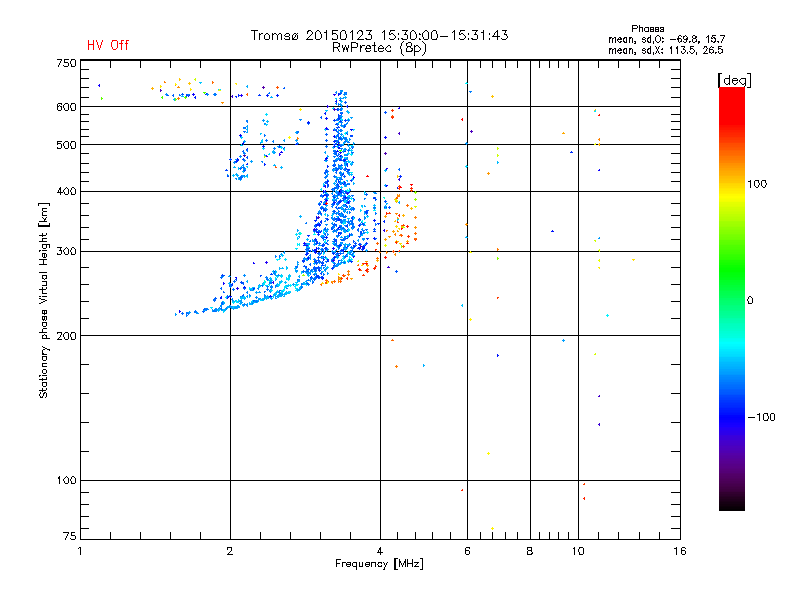Click the '10' frequency tick label
The width and height of the screenshot is (800, 600).
click(578, 551)
